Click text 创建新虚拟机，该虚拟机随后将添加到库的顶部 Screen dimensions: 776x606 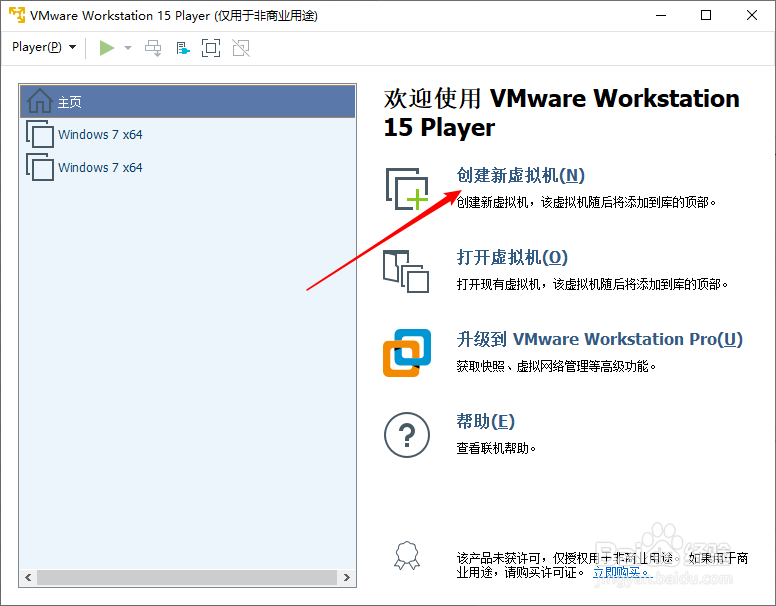[586, 202]
